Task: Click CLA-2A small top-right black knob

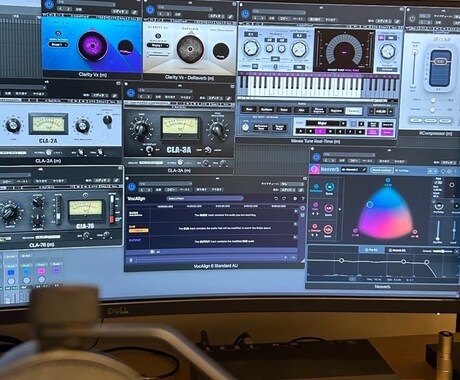Action: [107, 120]
